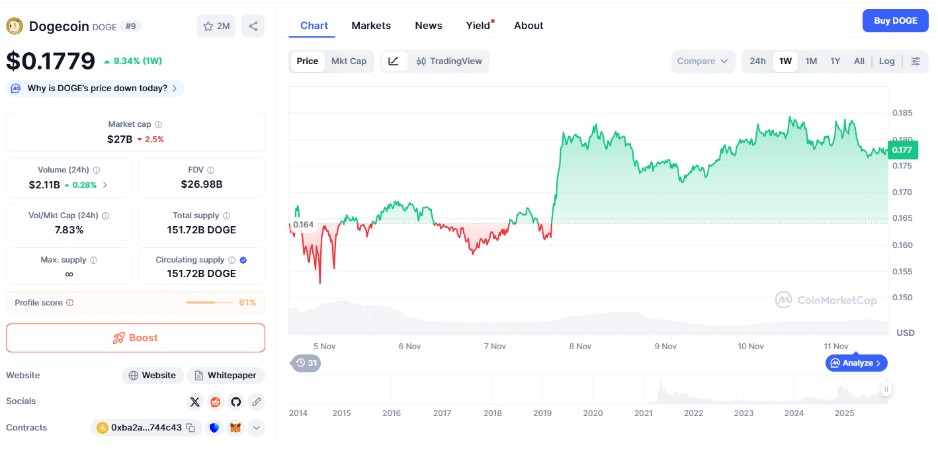Switch to the Yield tab
Viewport: 938px width, 451px height.
(478, 25)
